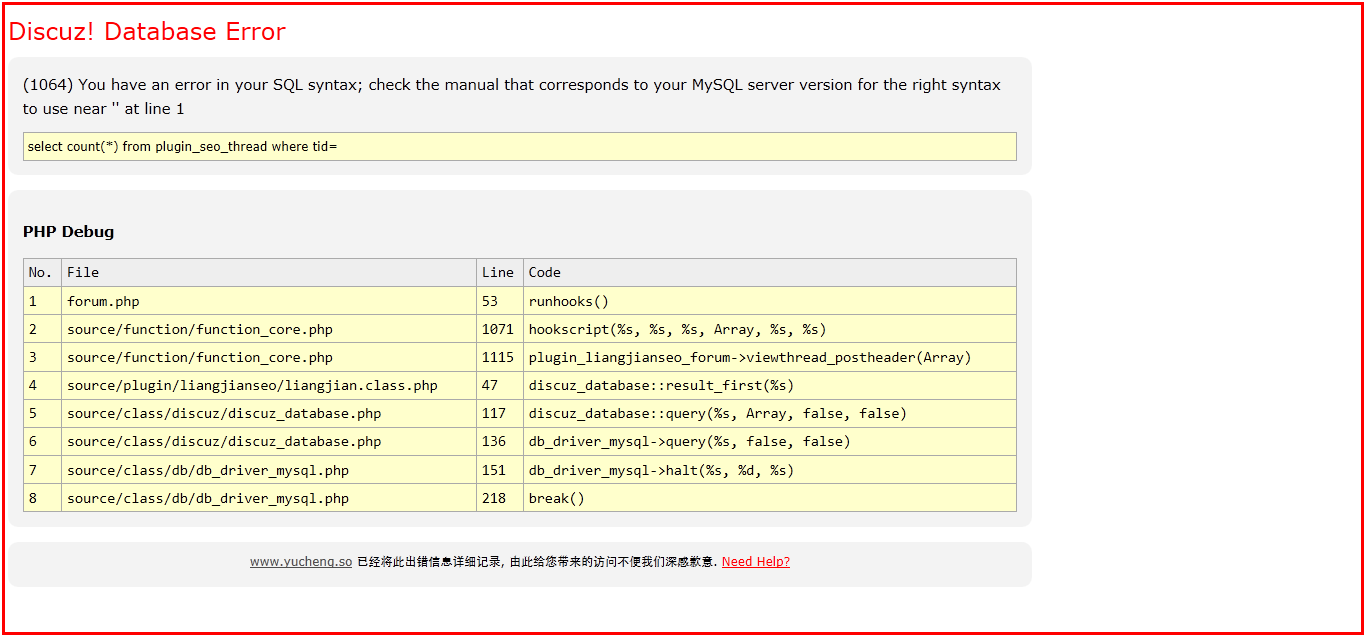Click the Discuz! Database Error heading
The height and width of the screenshot is (637, 1366).
[147, 32]
